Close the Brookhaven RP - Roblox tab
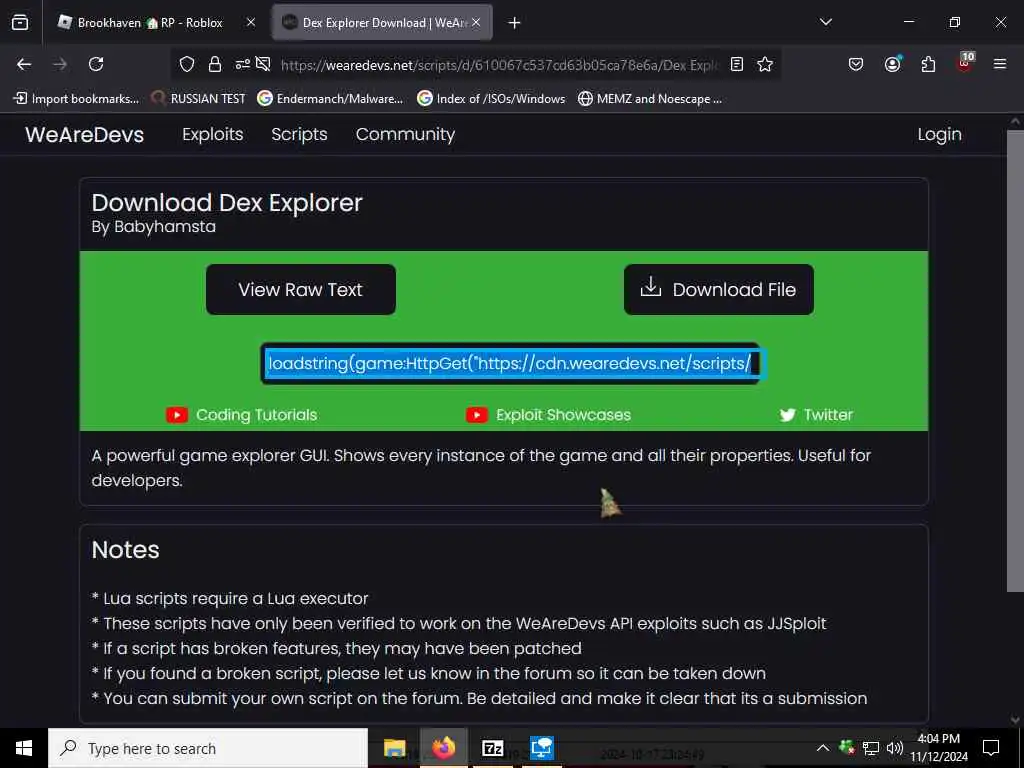The height and width of the screenshot is (768, 1024). [x=251, y=22]
